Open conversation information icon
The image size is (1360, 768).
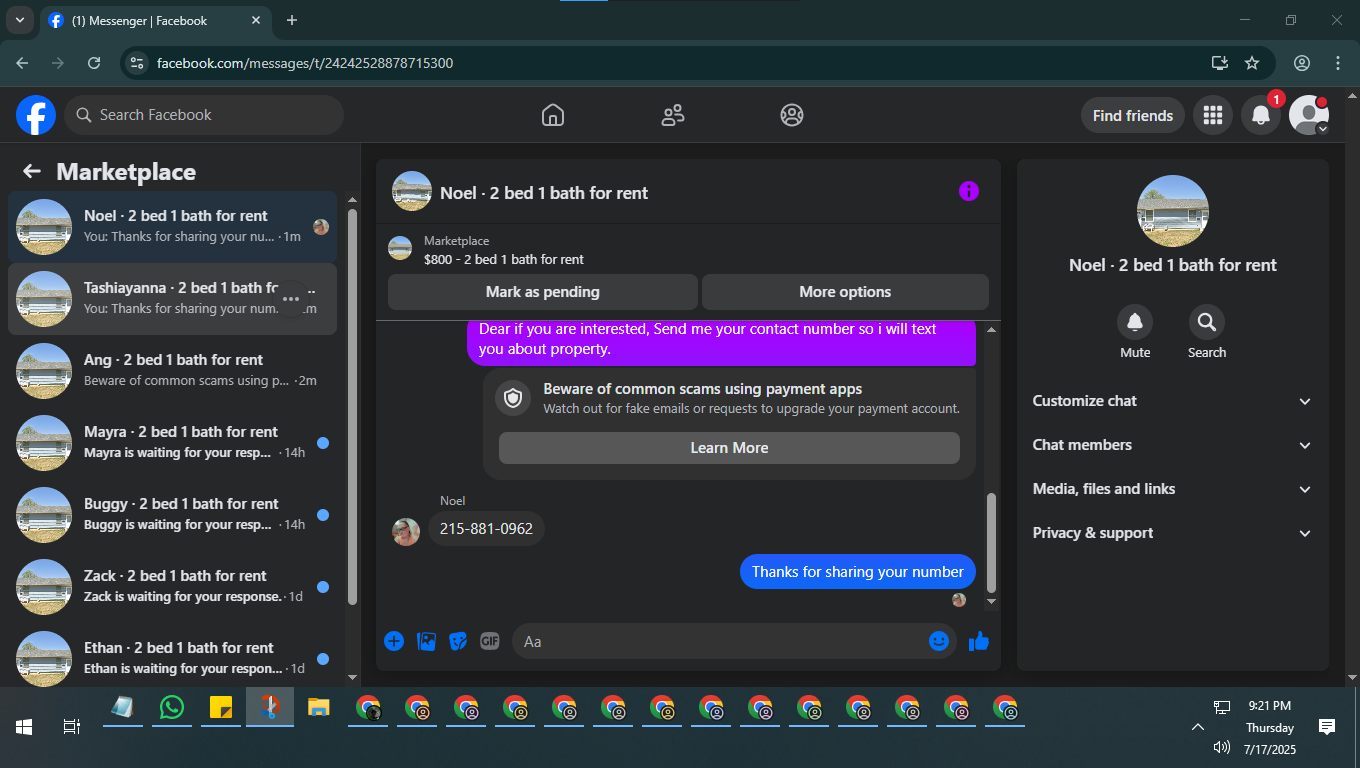(x=969, y=192)
